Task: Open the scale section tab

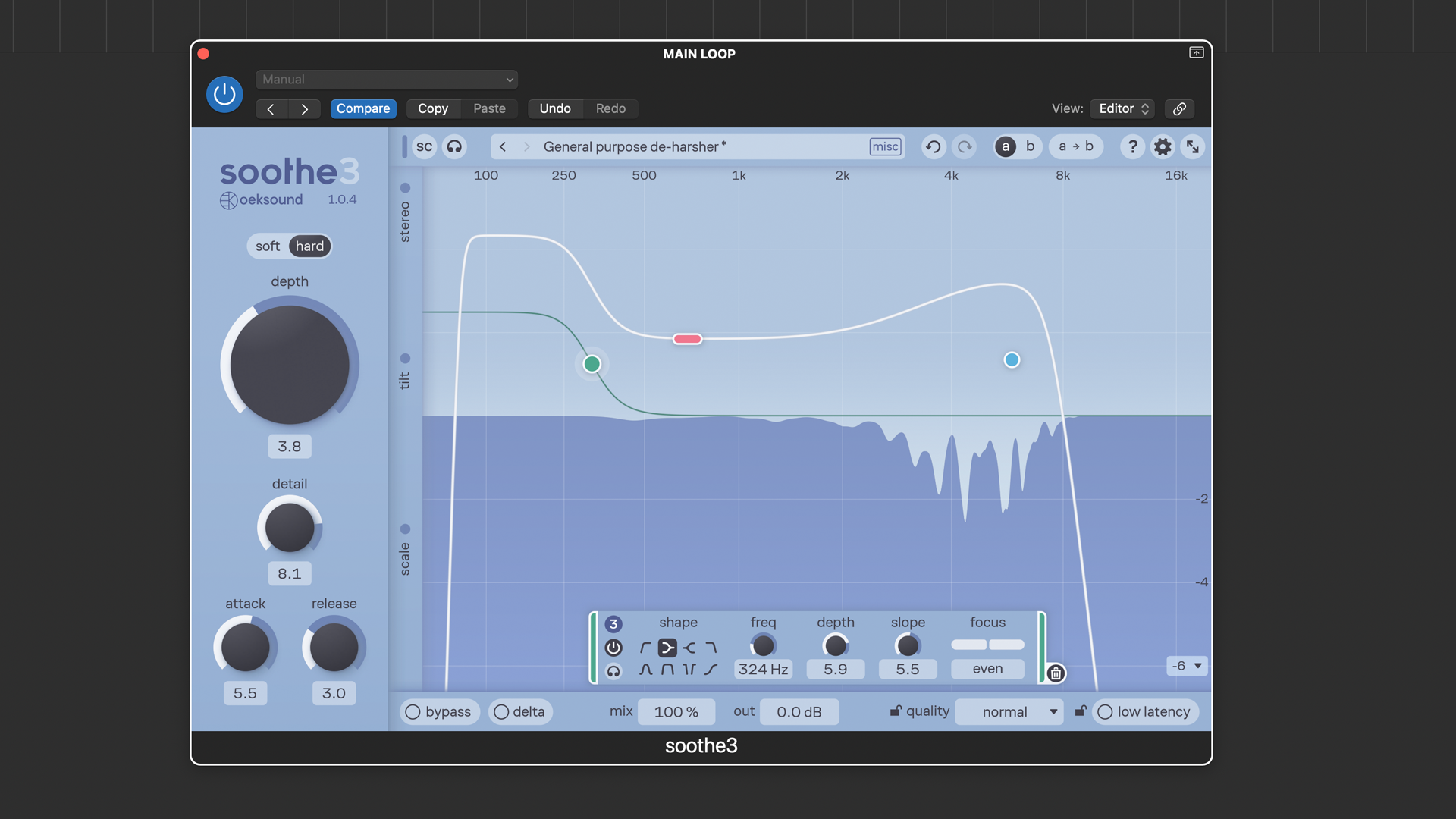Action: (x=405, y=550)
